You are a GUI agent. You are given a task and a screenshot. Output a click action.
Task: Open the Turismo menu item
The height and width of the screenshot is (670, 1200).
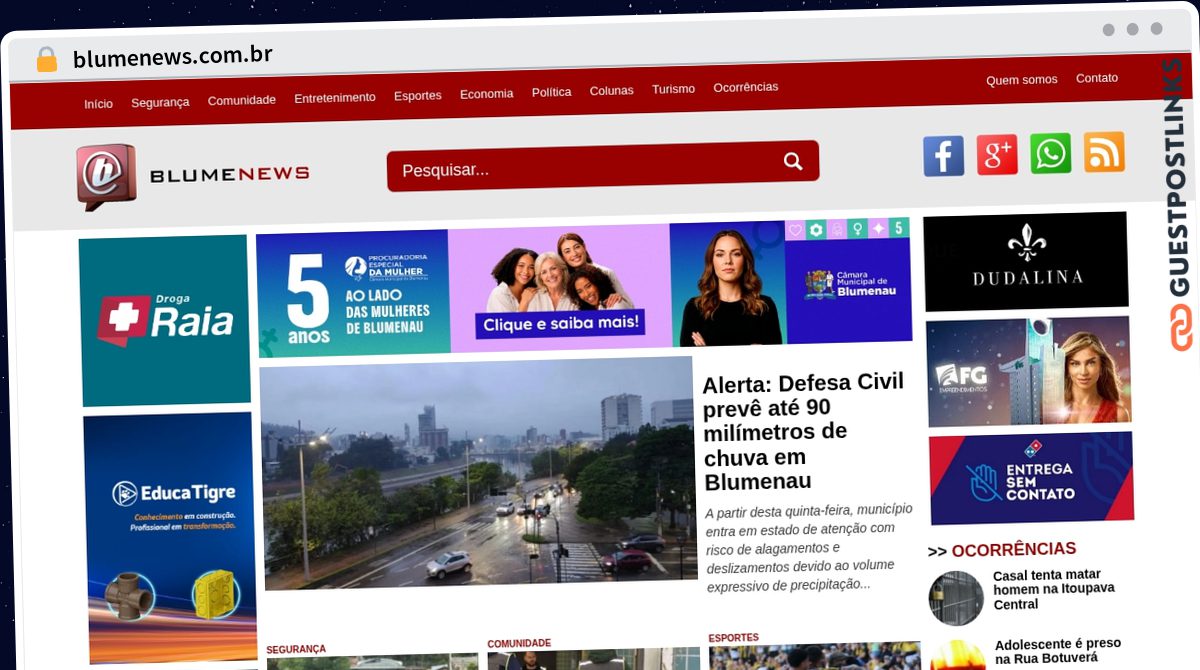click(x=674, y=89)
